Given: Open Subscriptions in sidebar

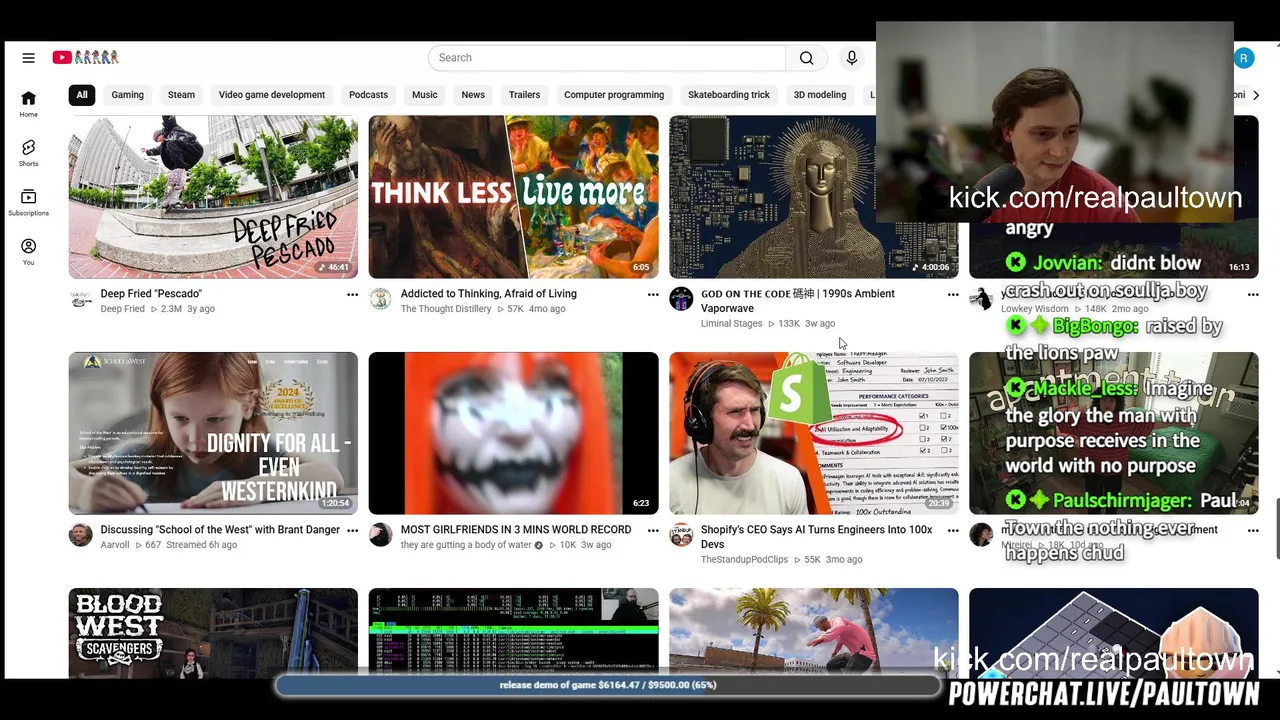Looking at the screenshot, I should point(28,203).
